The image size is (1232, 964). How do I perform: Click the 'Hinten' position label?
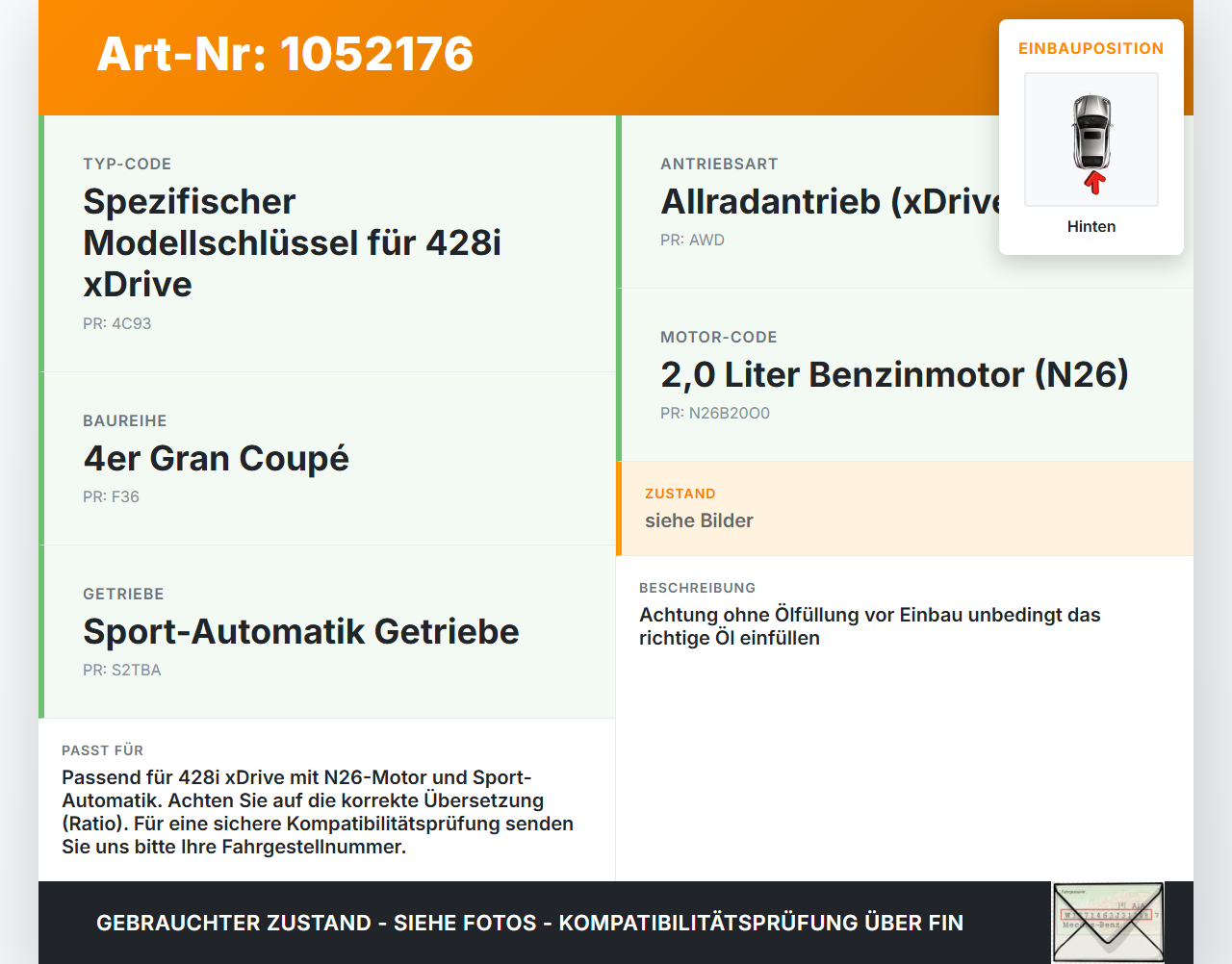pyautogui.click(x=1091, y=226)
